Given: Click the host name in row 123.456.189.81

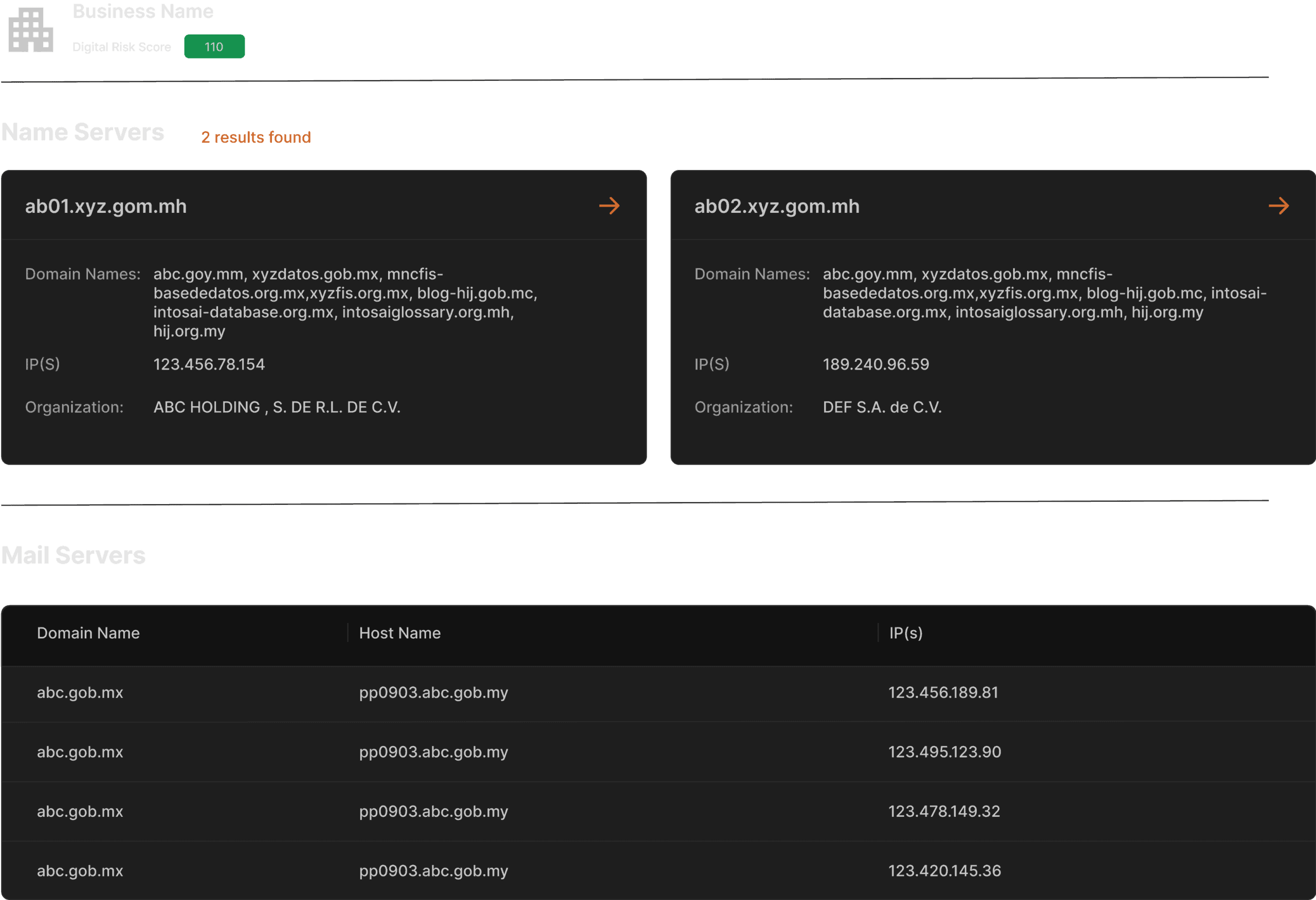Looking at the screenshot, I should (x=434, y=692).
